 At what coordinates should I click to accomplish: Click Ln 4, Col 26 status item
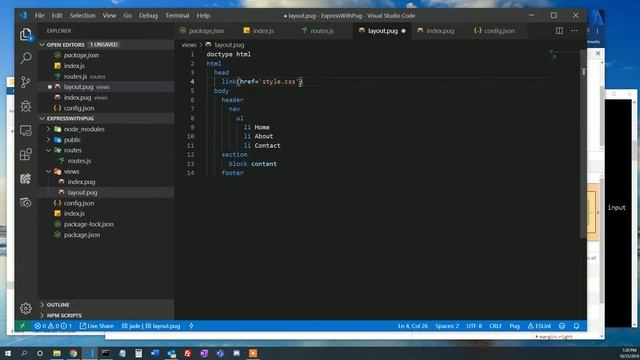413,326
